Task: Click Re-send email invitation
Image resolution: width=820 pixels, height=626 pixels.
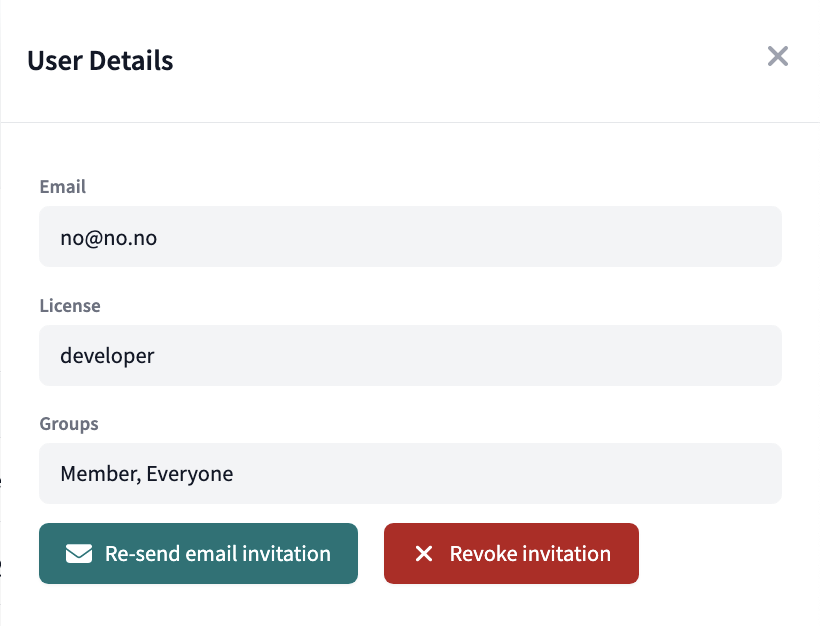Action: click(198, 553)
